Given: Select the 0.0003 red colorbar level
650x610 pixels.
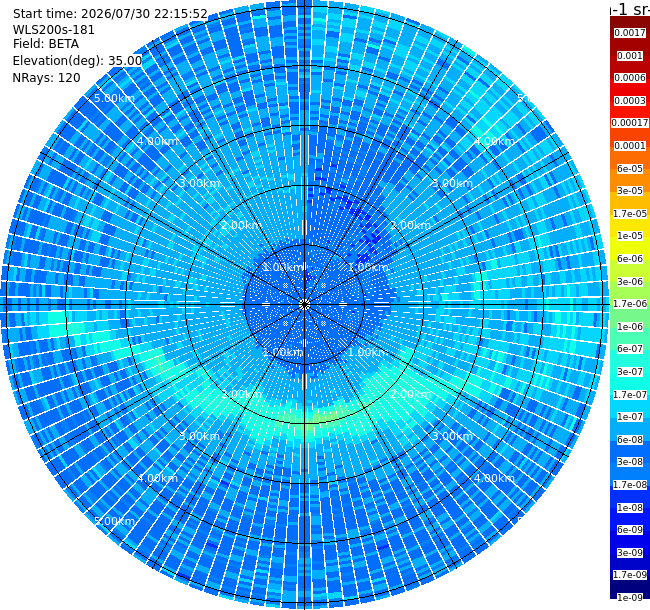Looking at the screenshot, I should [630, 101].
